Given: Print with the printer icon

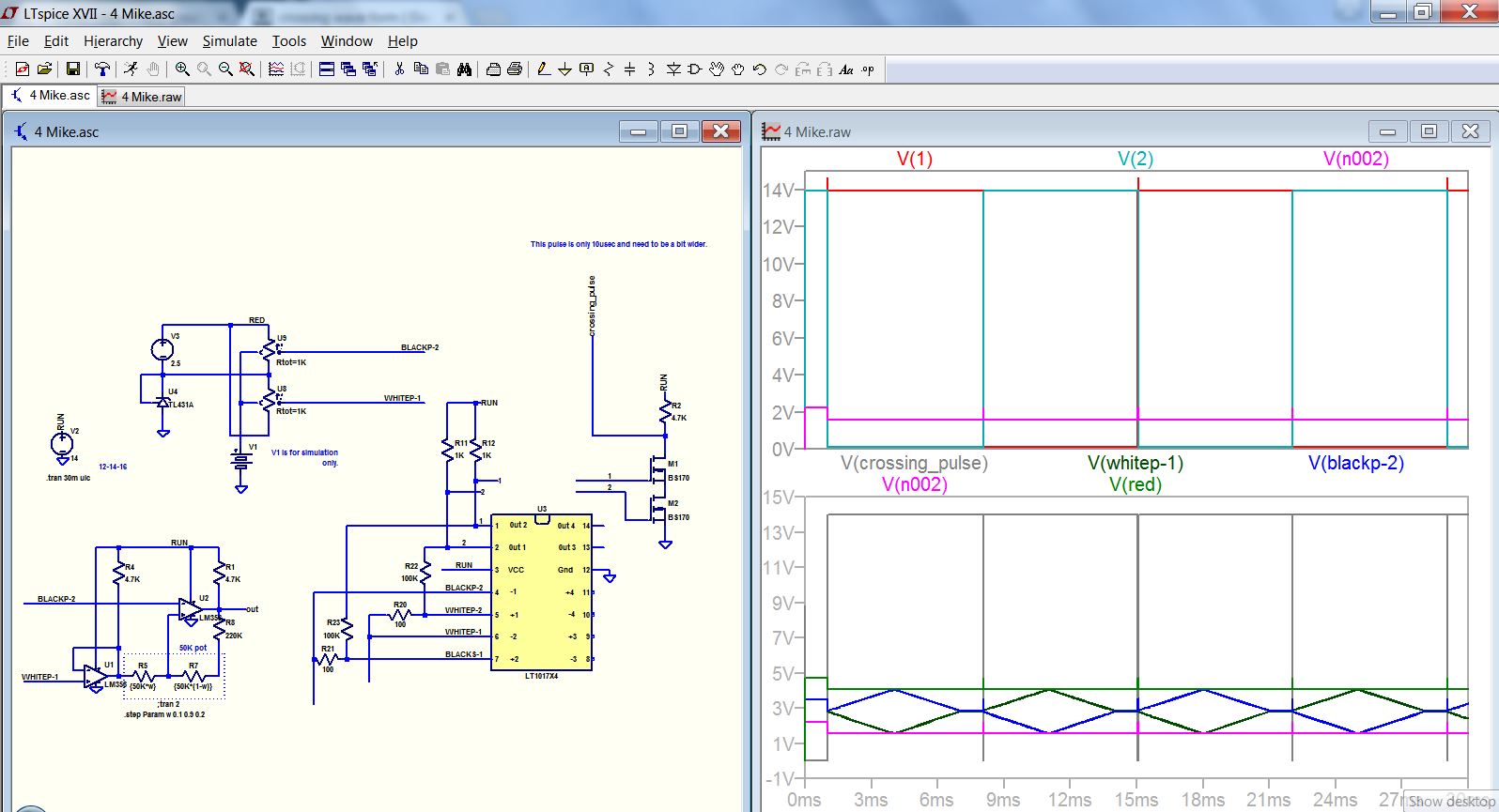Looking at the screenshot, I should (x=515, y=69).
